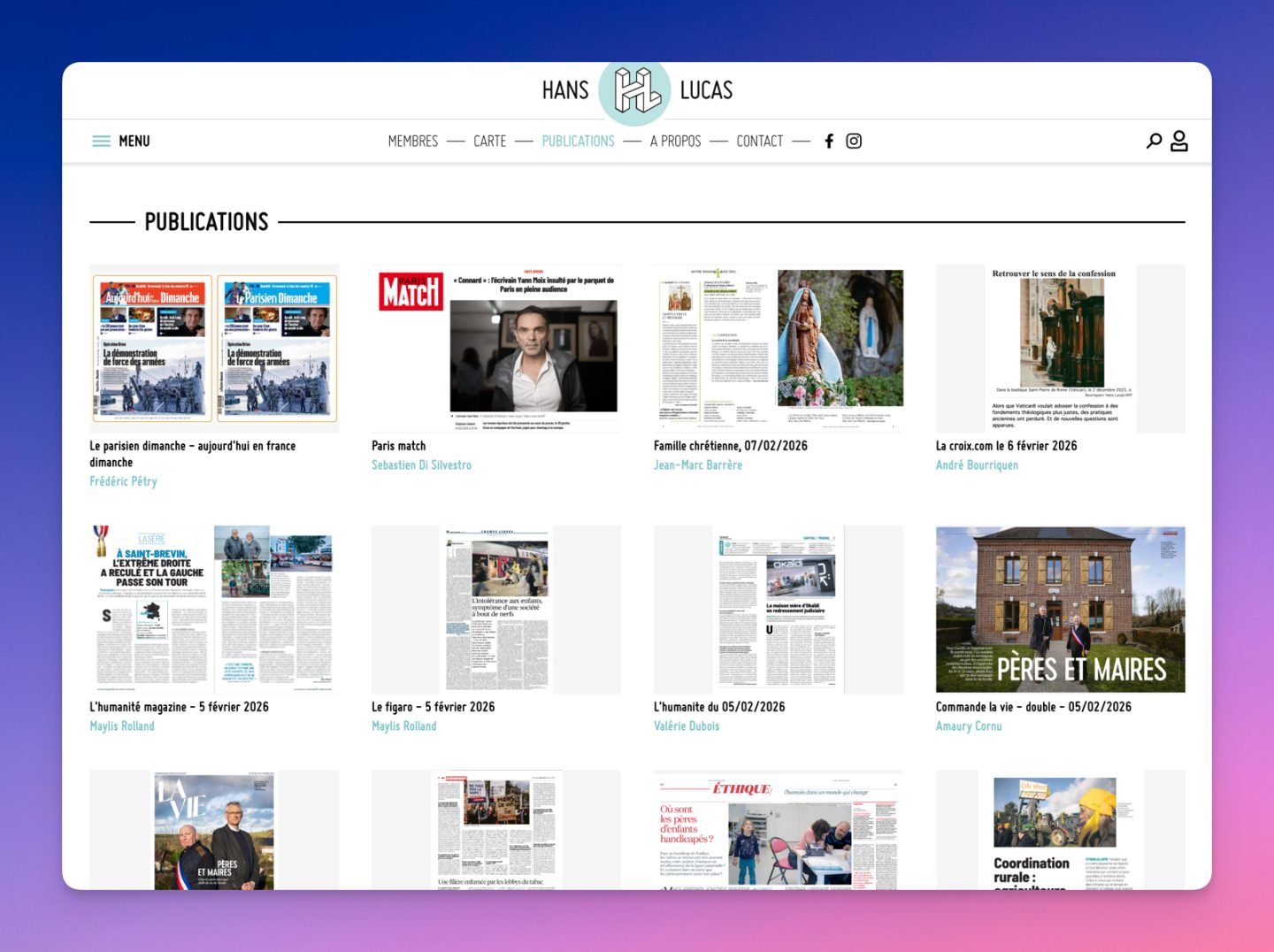
Task: Go to the MEMBRES nav item
Action: tap(413, 141)
